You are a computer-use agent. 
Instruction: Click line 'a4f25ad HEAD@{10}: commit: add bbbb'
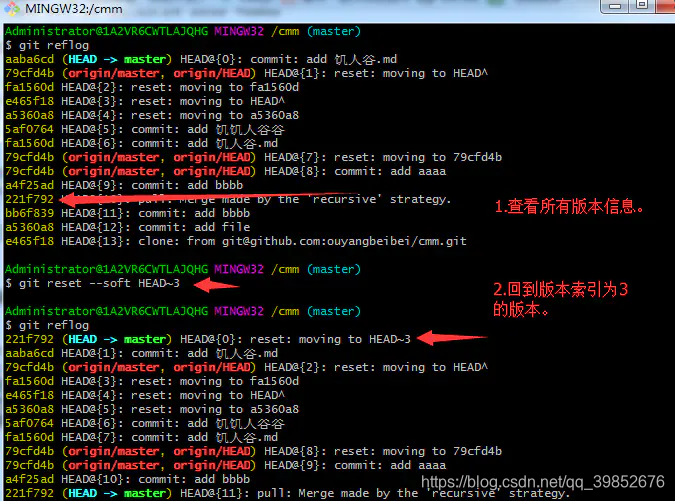pyautogui.click(x=127, y=479)
